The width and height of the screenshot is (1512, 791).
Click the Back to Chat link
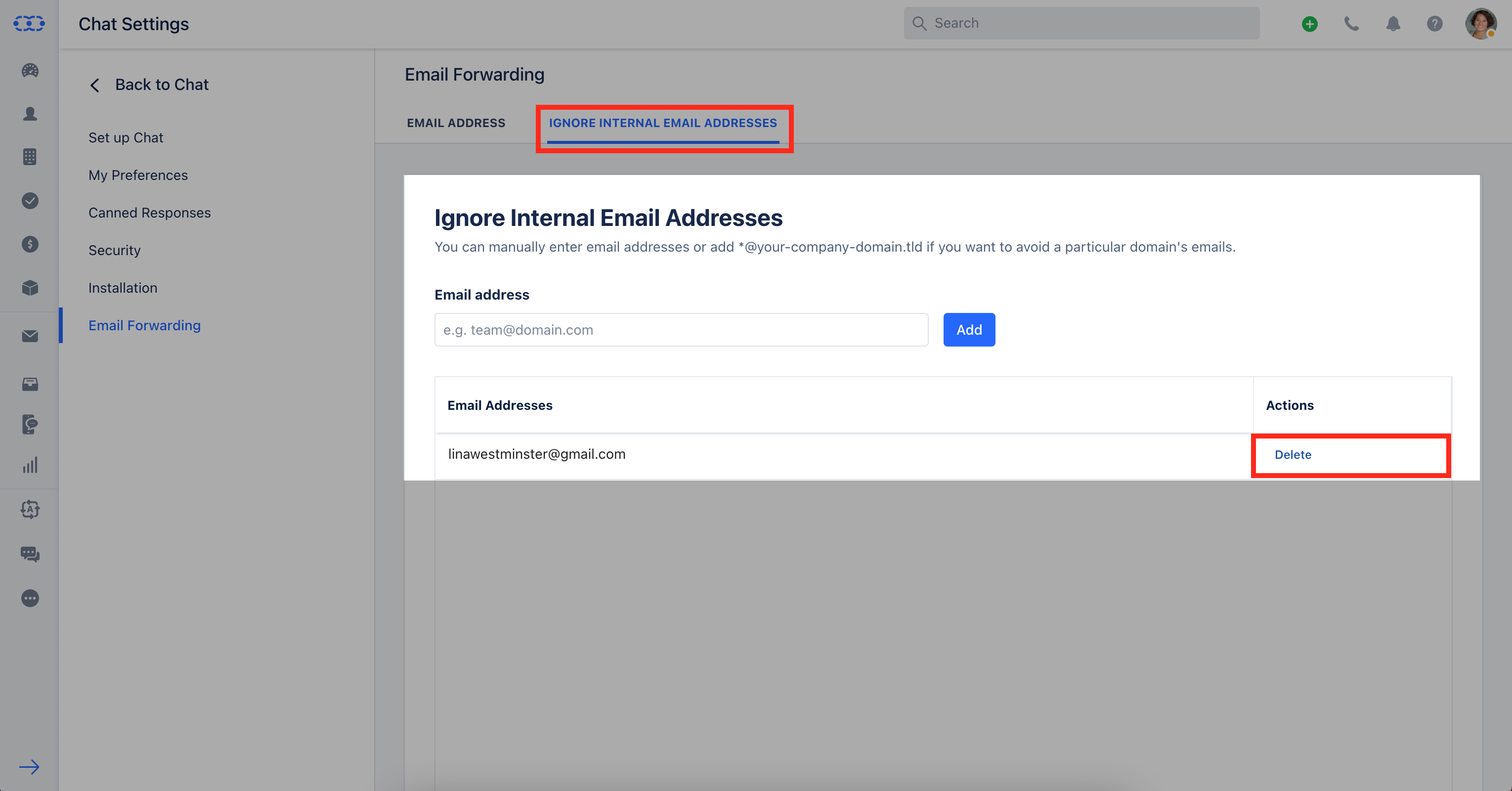tap(162, 85)
